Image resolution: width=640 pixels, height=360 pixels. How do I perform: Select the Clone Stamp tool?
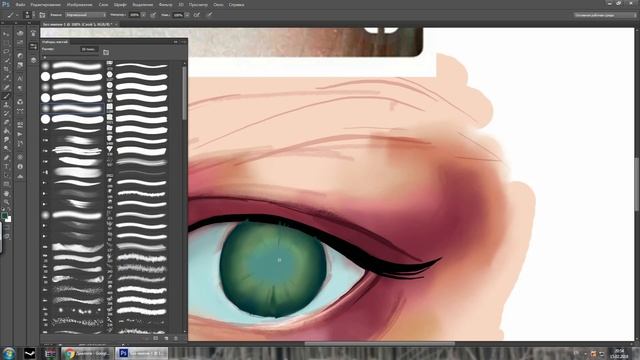pyautogui.click(x=7, y=105)
